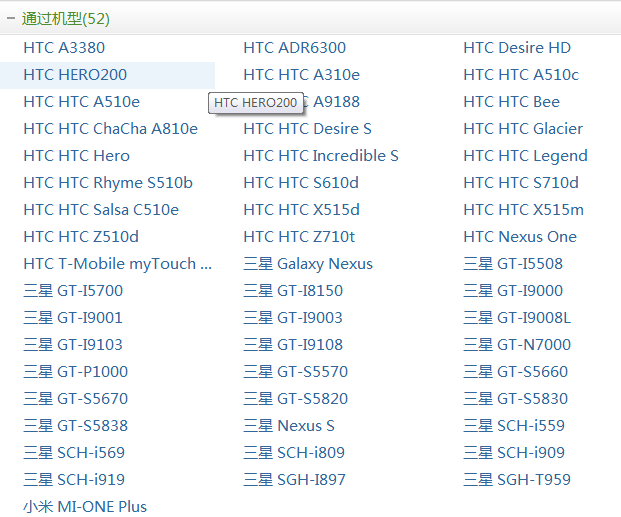Open 三星 GT-S5660 entry

pos(516,371)
